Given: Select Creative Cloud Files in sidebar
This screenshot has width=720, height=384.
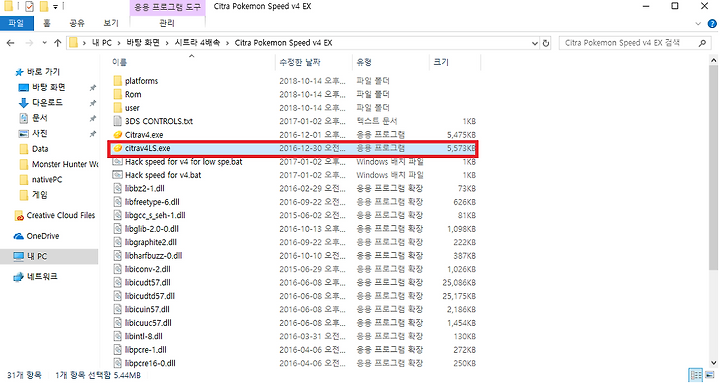Looking at the screenshot, I should [55, 215].
